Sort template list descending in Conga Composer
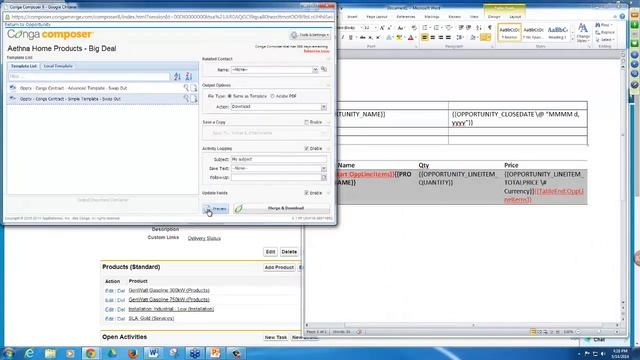The height and width of the screenshot is (360, 640). (189, 76)
